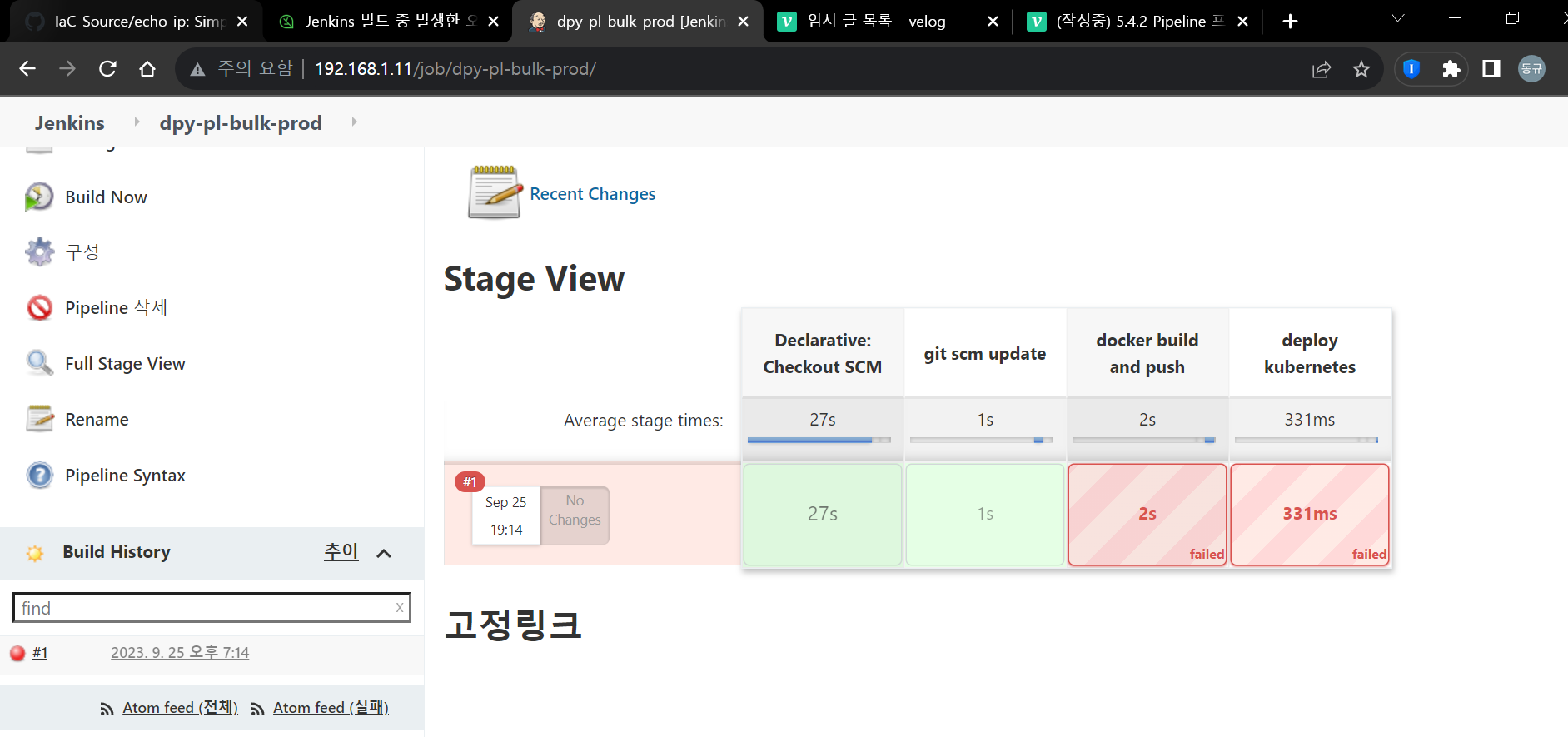Open the 2023. 9. 25 오후 7:14 build link
This screenshot has width=1568, height=737.
pos(180,653)
